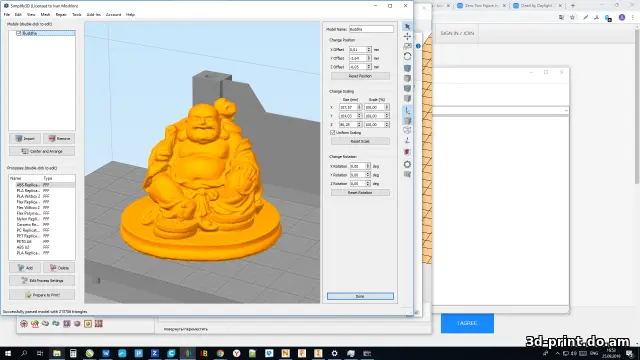Step the Z Offset spinner
The height and width of the screenshot is (360, 640).
pyautogui.click(x=369, y=67)
